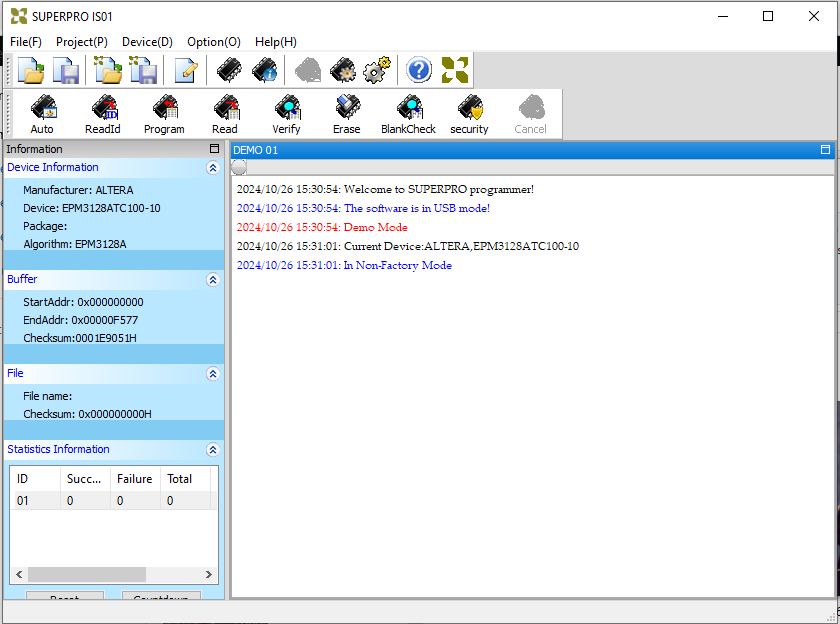The width and height of the screenshot is (840, 624).
Task: Click the statistics table right scroll arrow
Action: pos(208,574)
